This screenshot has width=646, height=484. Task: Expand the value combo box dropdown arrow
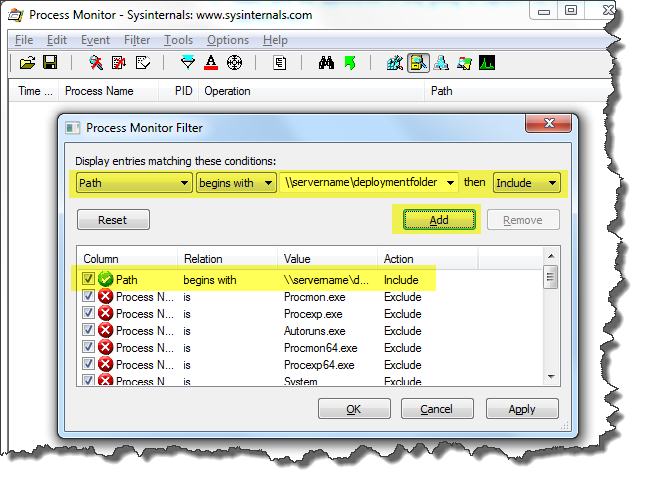[450, 182]
